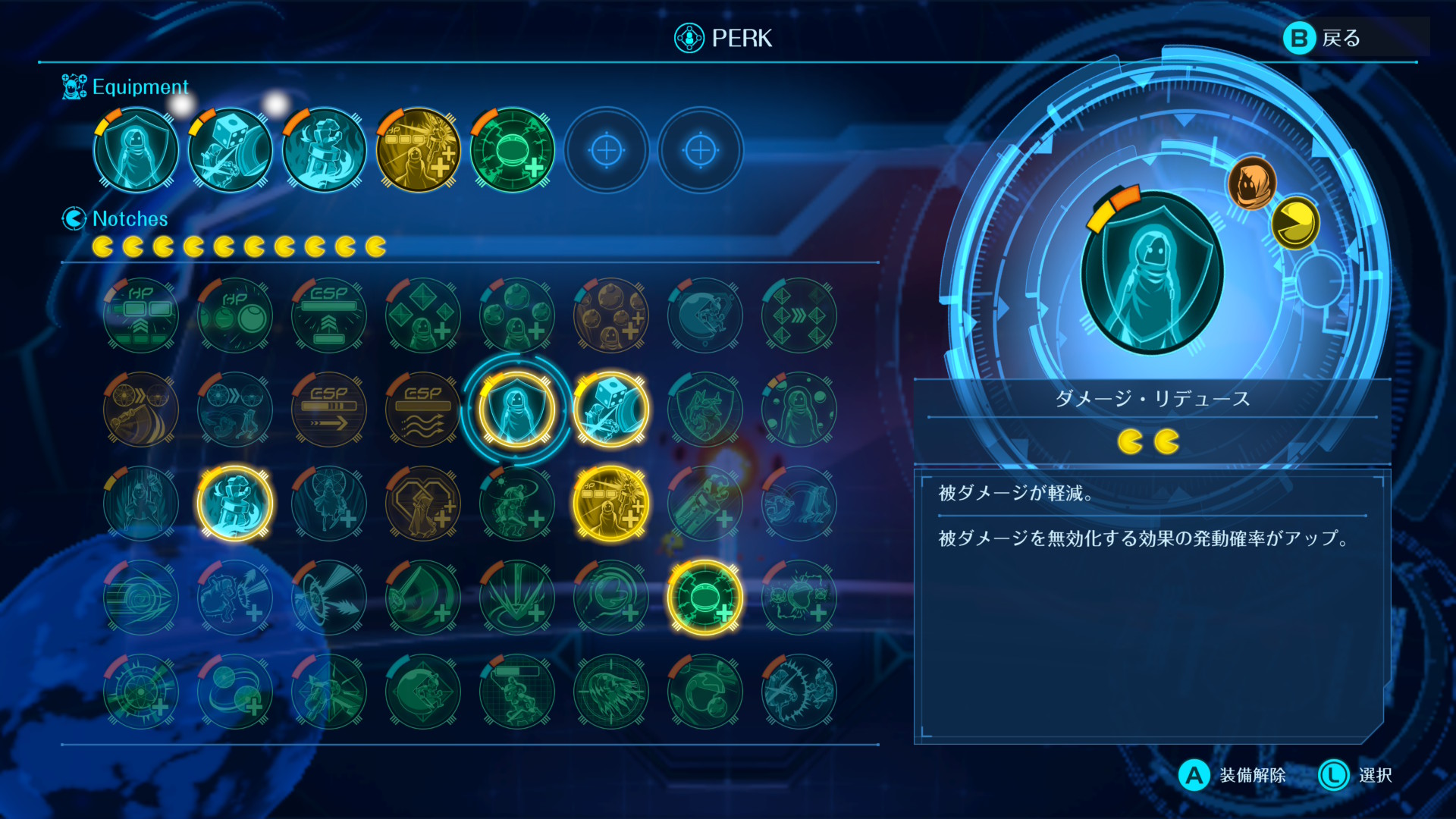Image resolution: width=1456 pixels, height=819 pixels.
Task: Toggle the highlighted green dome perk
Action: pos(705,598)
